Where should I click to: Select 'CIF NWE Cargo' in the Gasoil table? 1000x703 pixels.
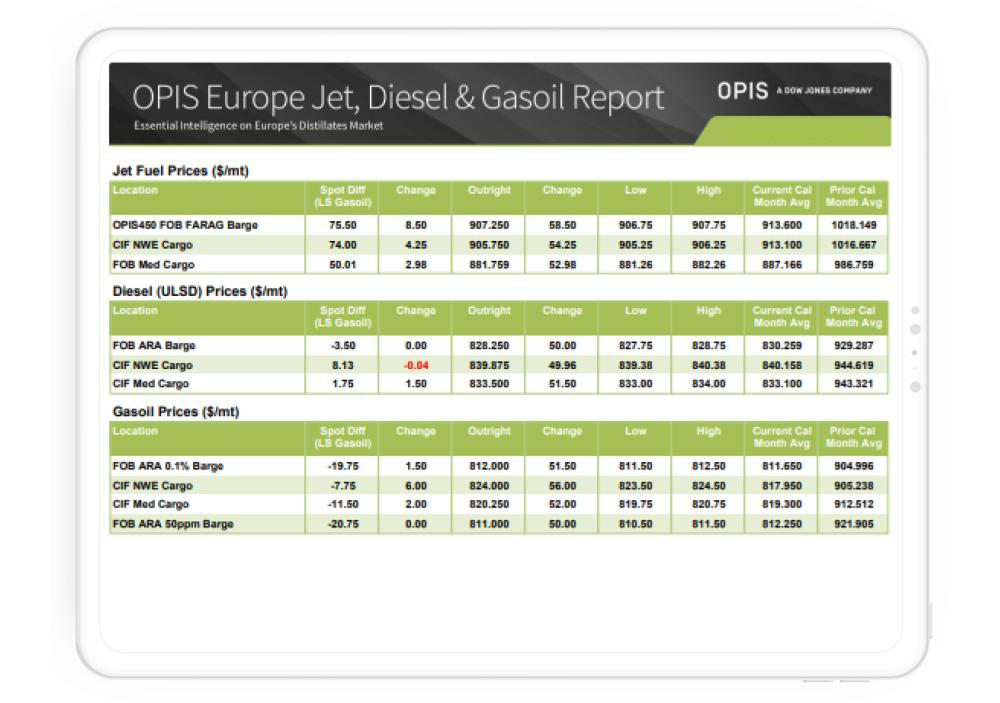coord(152,486)
